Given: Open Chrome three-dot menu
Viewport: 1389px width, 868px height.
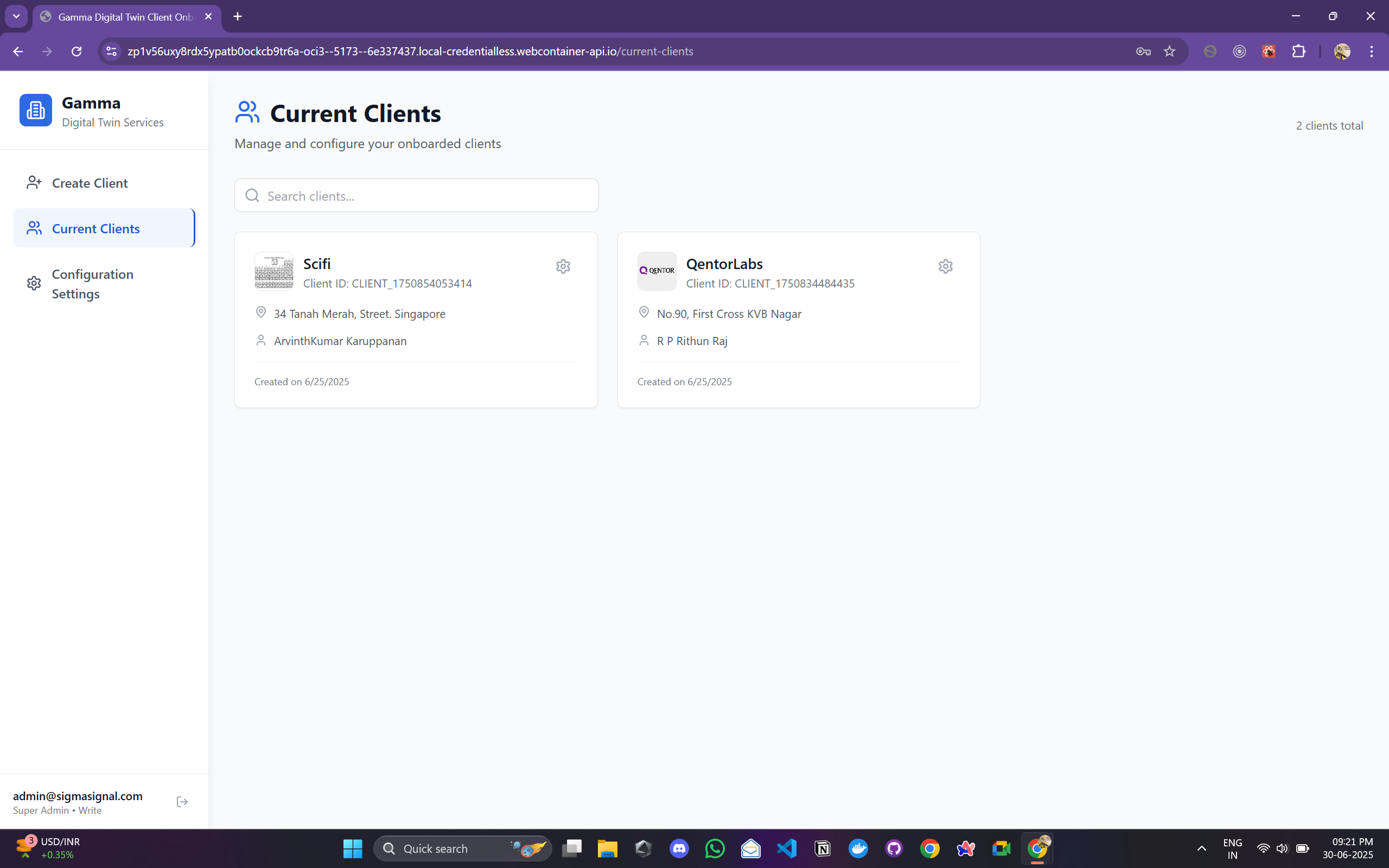Looking at the screenshot, I should click(1371, 52).
